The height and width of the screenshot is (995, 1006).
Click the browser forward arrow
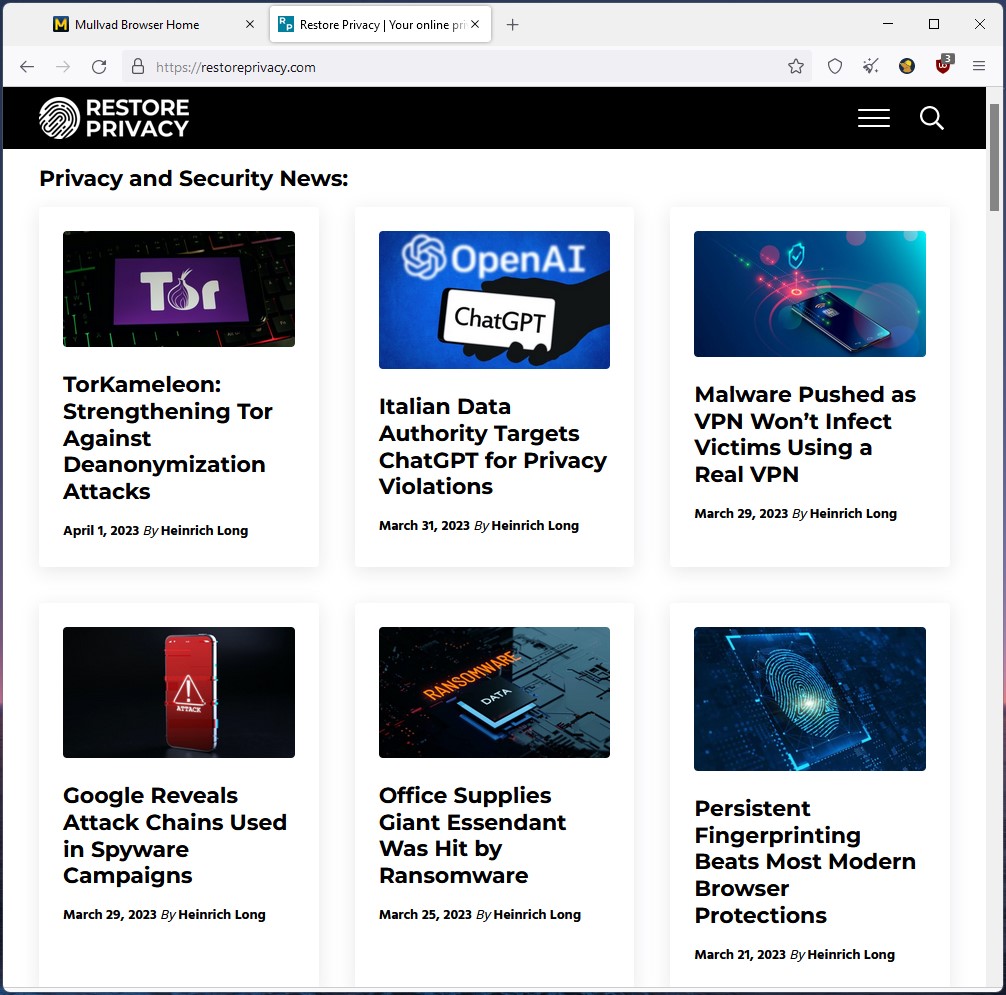(63, 67)
